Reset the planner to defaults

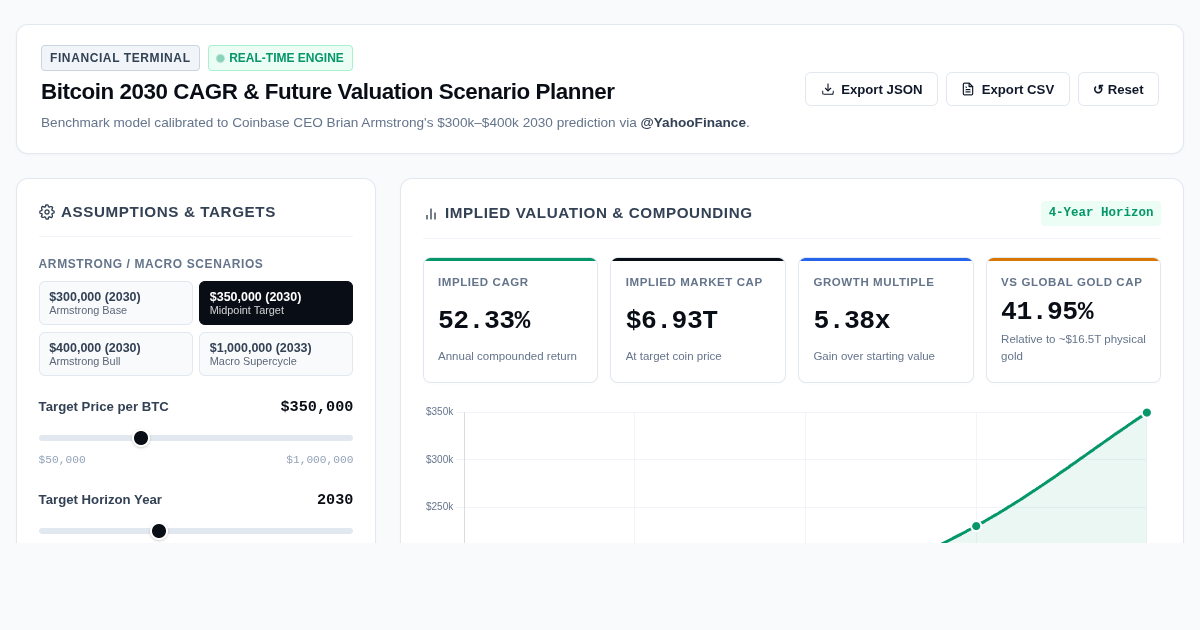(x=1118, y=89)
